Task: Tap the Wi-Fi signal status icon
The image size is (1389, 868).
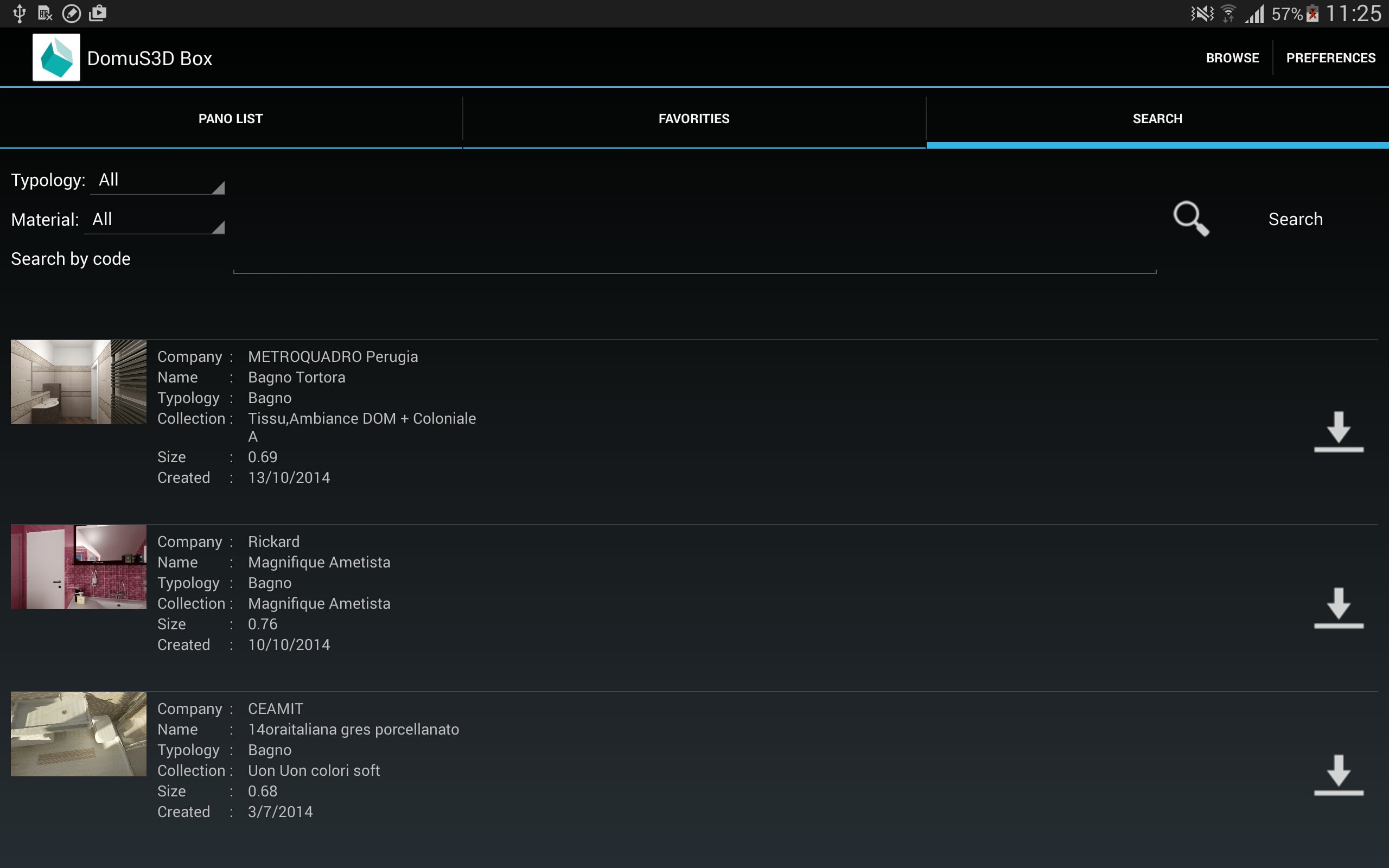Action: click(x=1228, y=13)
